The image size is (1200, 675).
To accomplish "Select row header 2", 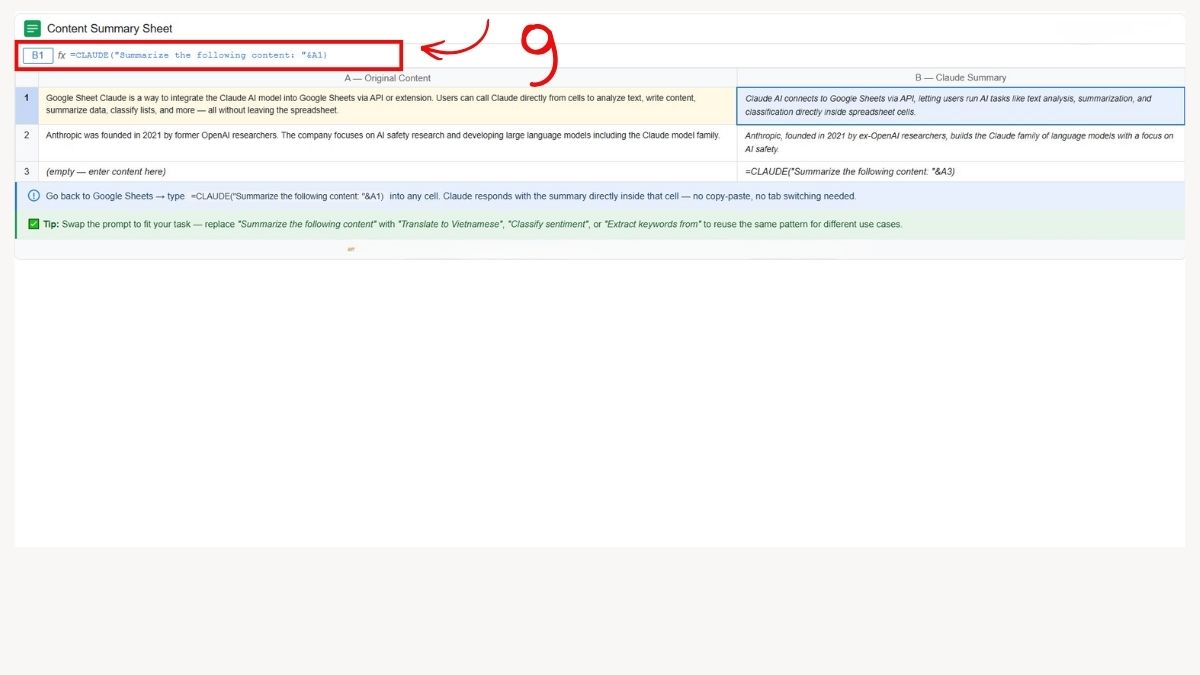I will pyautogui.click(x=27, y=143).
